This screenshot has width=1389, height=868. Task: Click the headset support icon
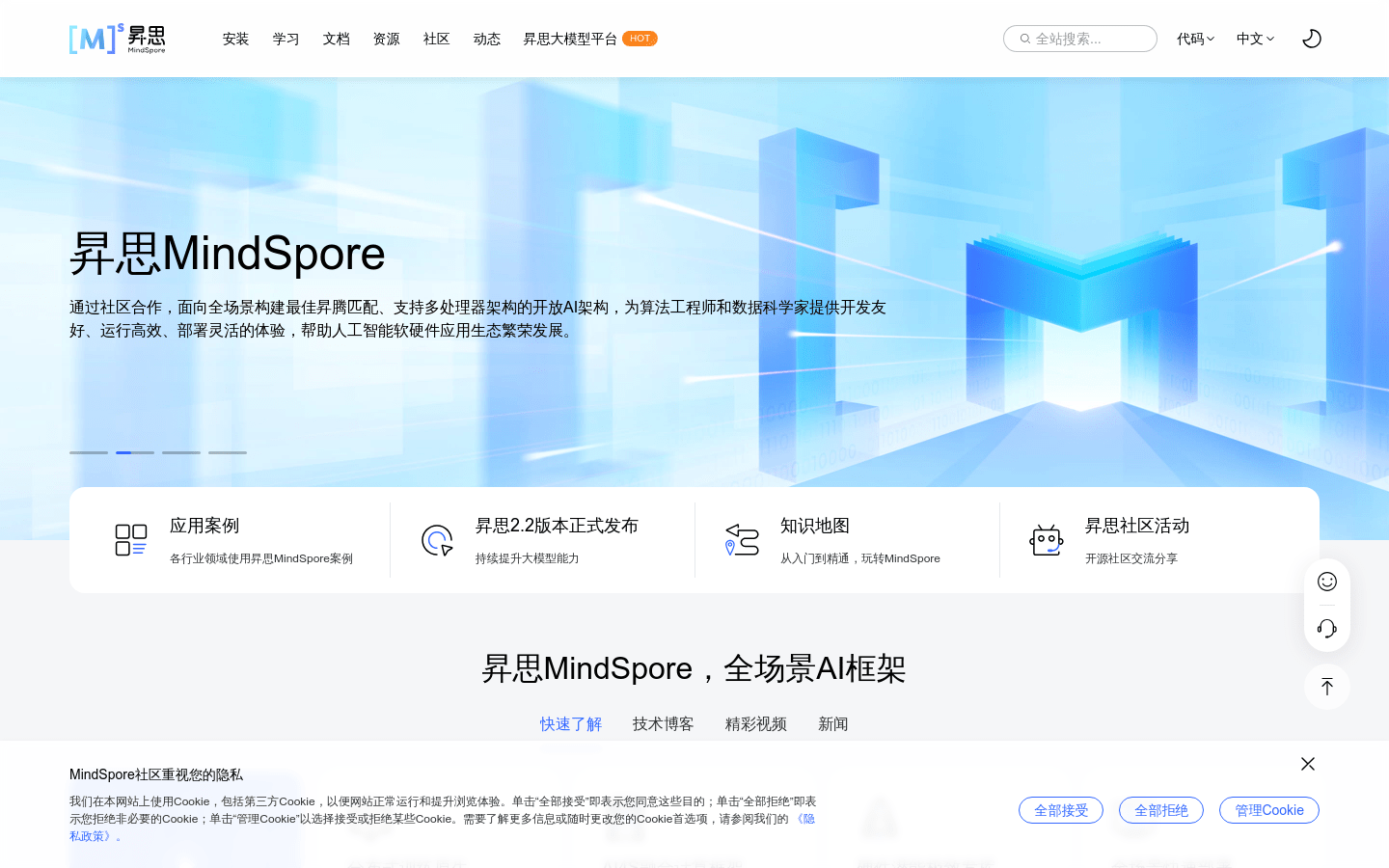tap(1327, 628)
